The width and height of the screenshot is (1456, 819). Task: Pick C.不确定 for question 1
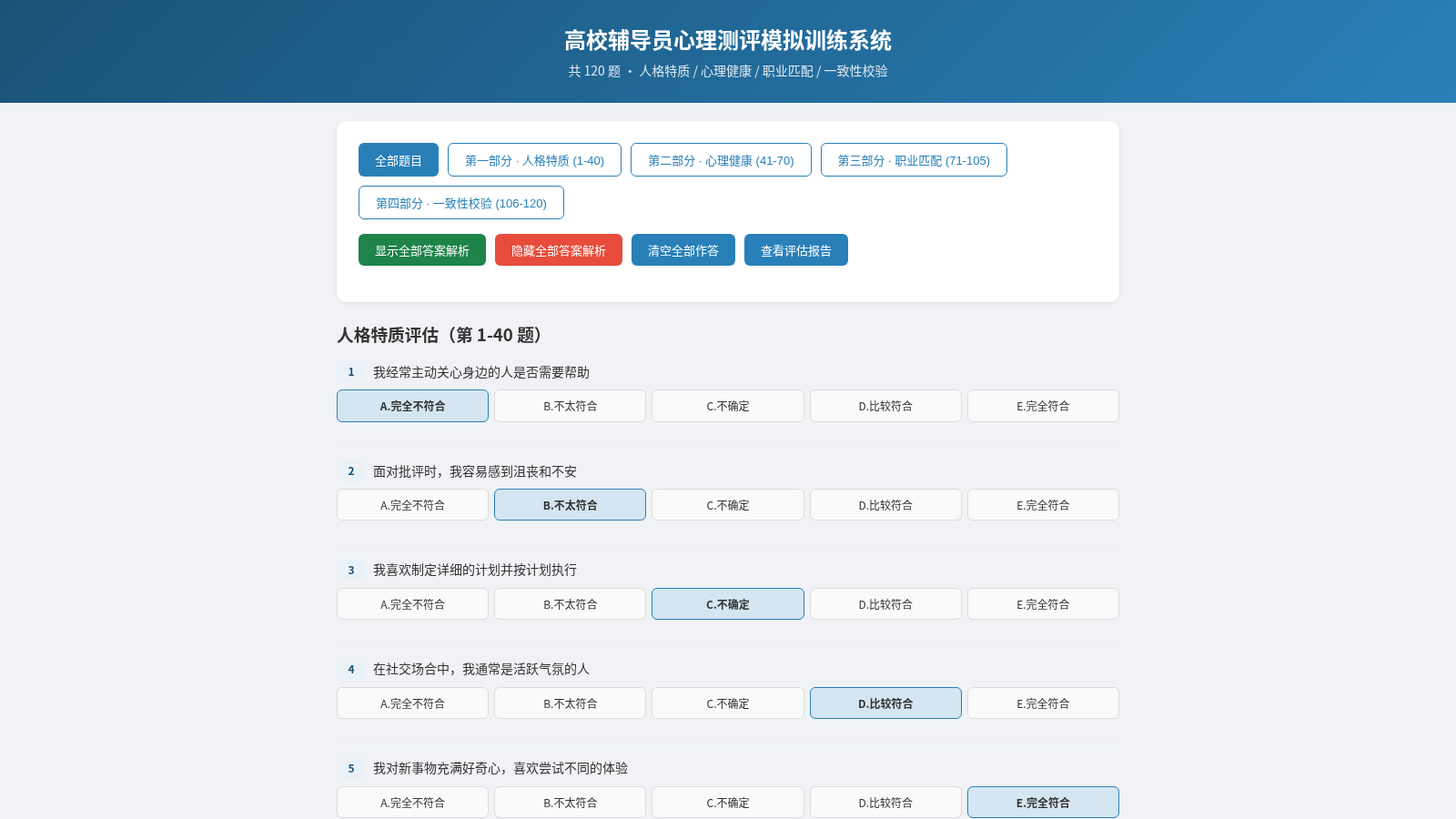point(728,406)
